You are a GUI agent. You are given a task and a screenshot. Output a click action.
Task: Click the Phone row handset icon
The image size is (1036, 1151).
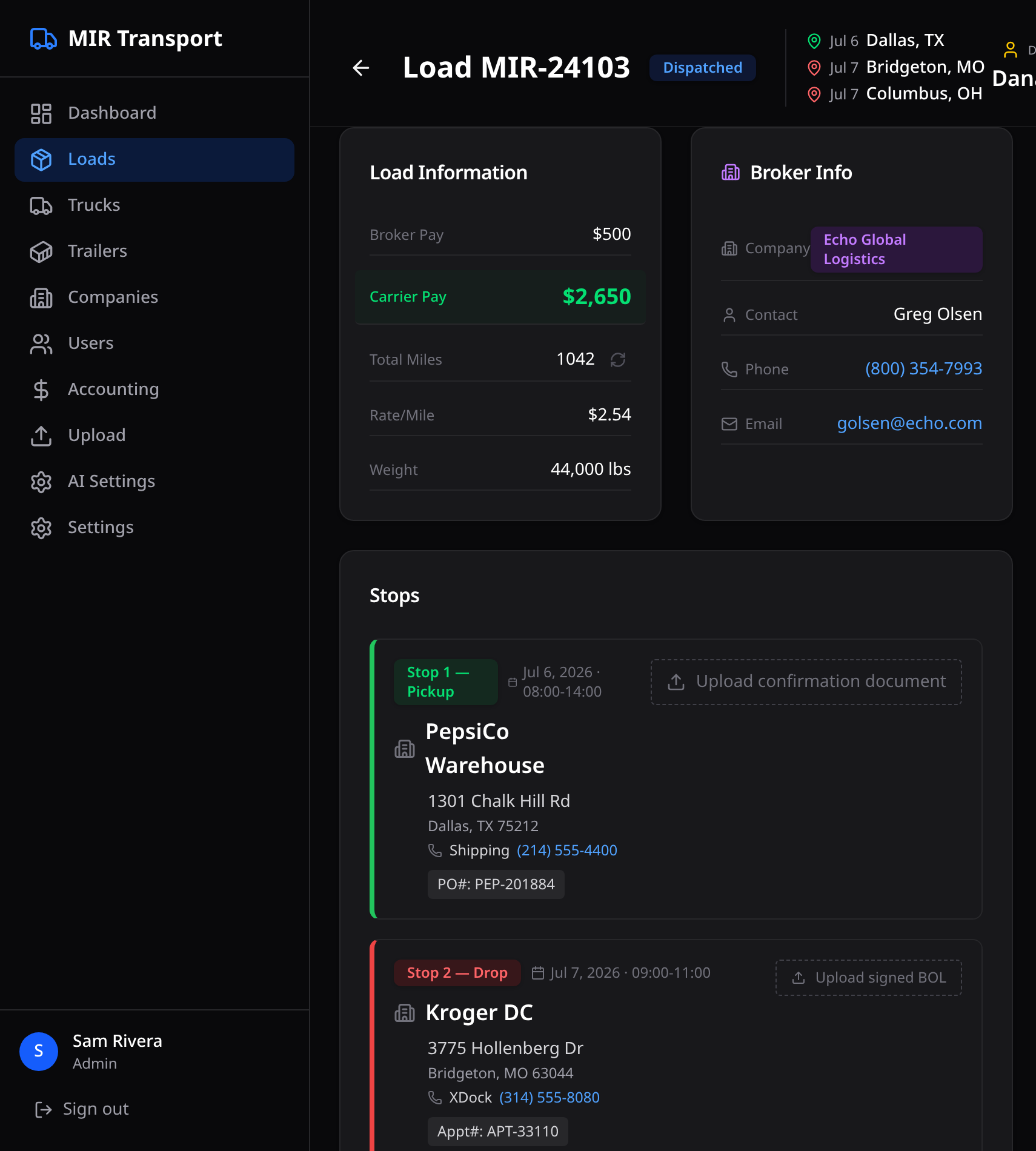(x=729, y=370)
